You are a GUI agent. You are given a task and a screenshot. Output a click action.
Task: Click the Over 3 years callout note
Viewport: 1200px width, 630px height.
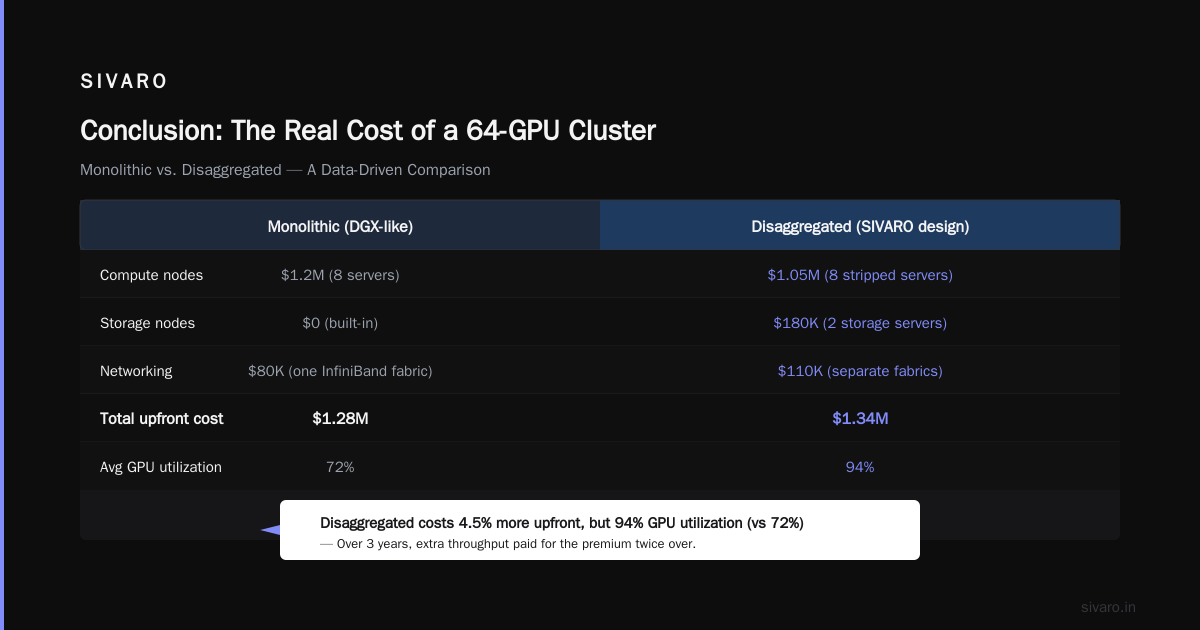tap(508, 544)
